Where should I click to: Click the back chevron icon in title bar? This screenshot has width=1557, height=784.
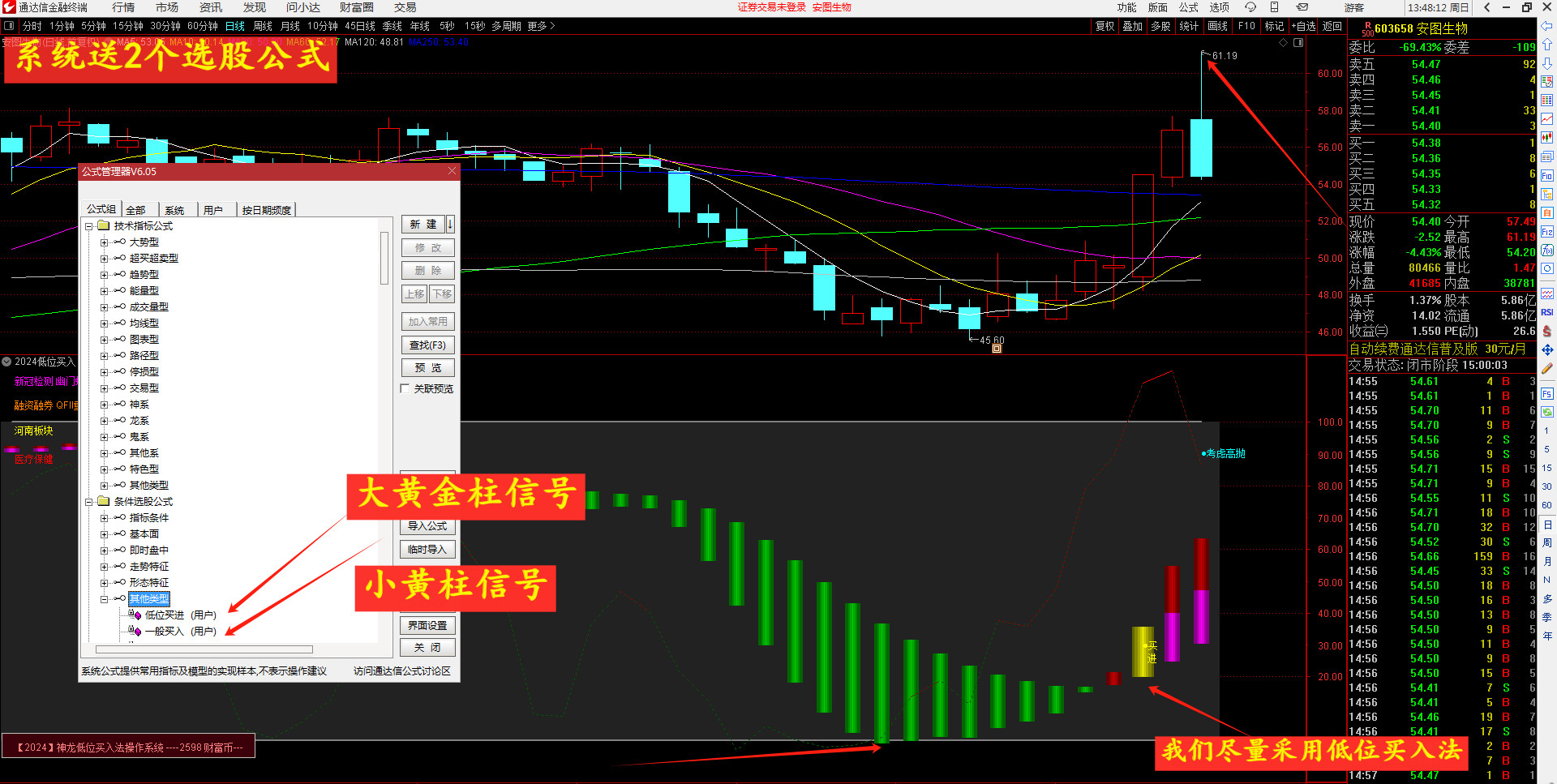[x=1487, y=7]
